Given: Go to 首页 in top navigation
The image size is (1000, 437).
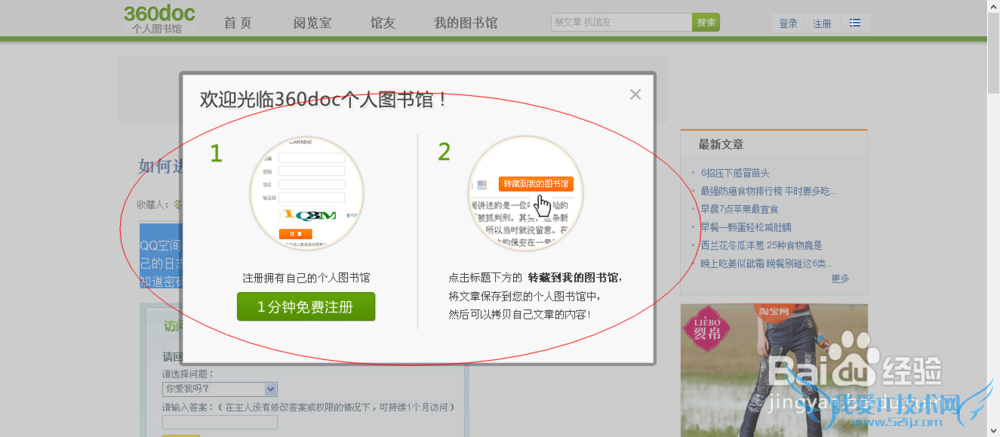Looking at the screenshot, I should 238,23.
